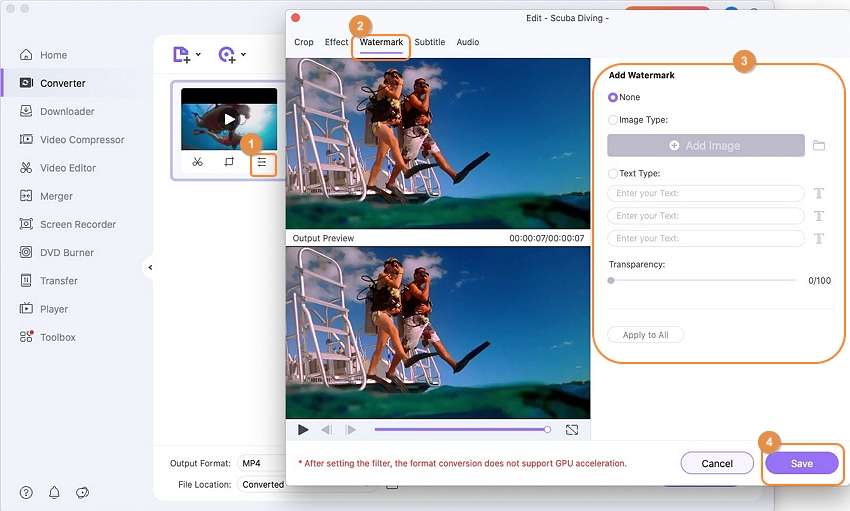Adjust the Transparency slider handle
The width and height of the screenshot is (850, 511).
coord(611,280)
